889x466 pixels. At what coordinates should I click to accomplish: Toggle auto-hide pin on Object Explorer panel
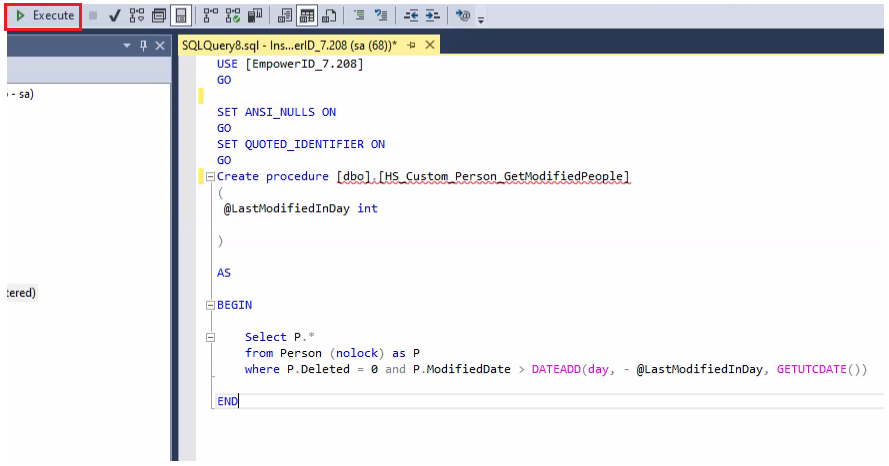pos(143,45)
